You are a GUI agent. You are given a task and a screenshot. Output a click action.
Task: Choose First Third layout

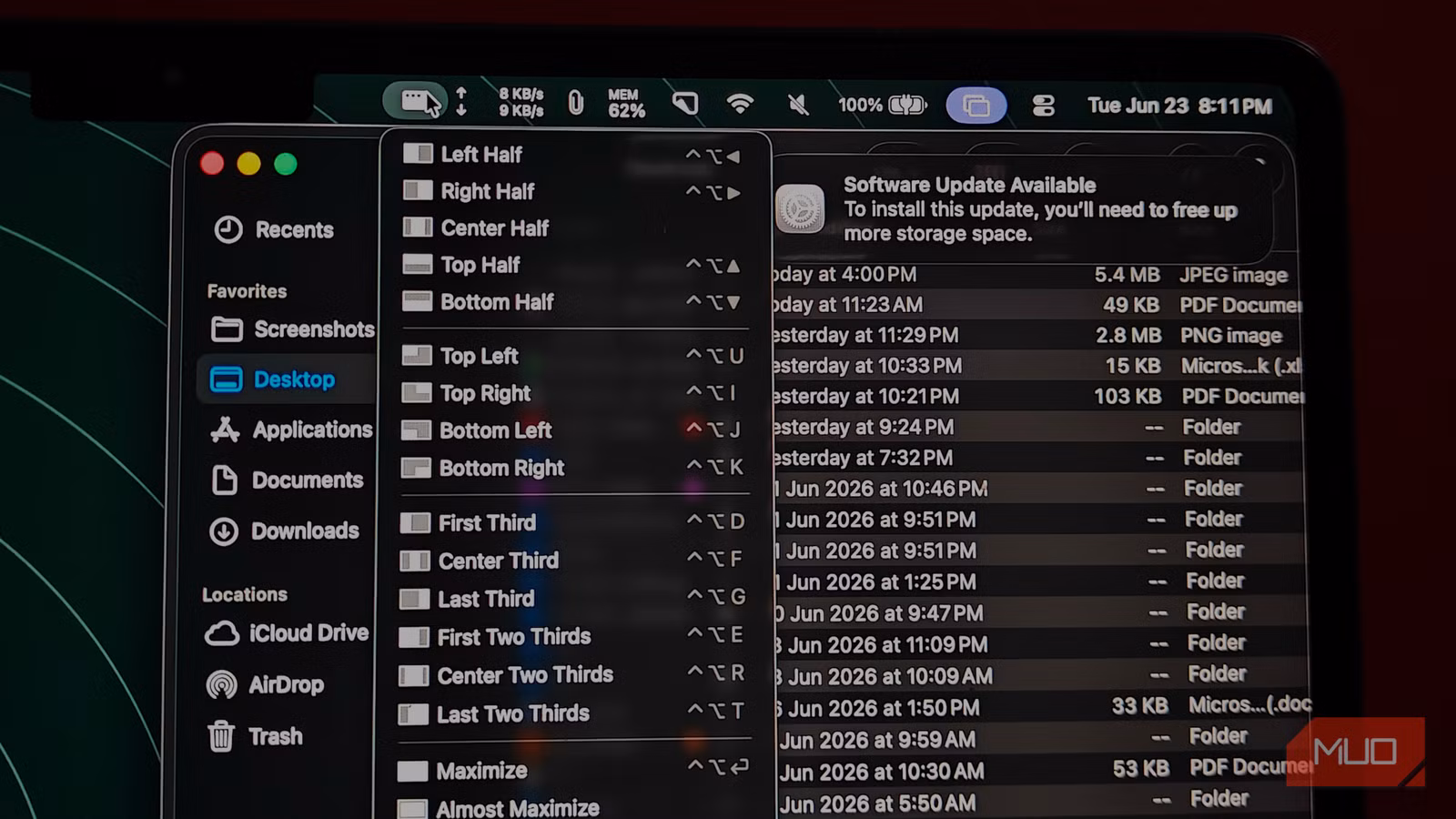575,522
